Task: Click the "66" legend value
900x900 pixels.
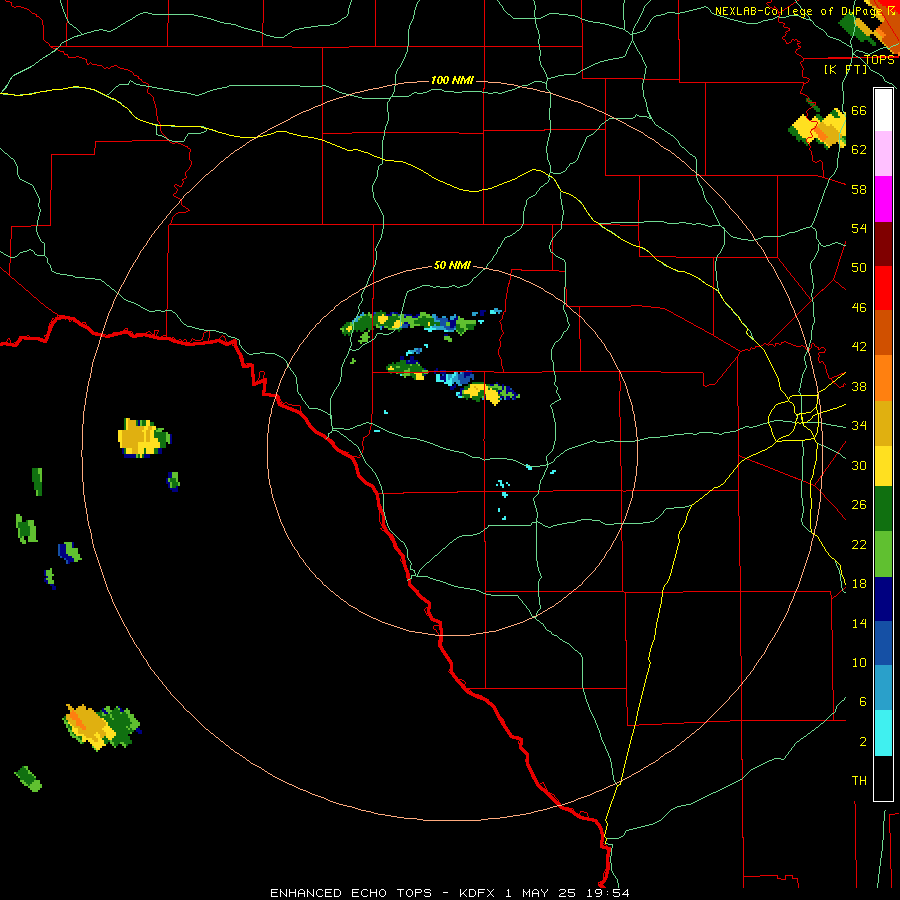Action: [859, 110]
